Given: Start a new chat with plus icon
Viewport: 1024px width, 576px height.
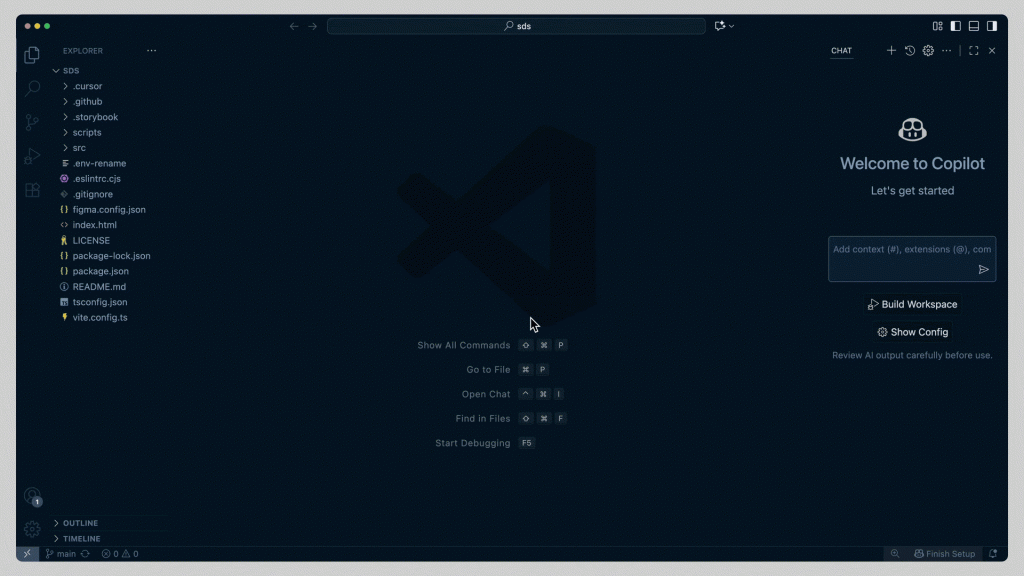Looking at the screenshot, I should click(x=891, y=50).
